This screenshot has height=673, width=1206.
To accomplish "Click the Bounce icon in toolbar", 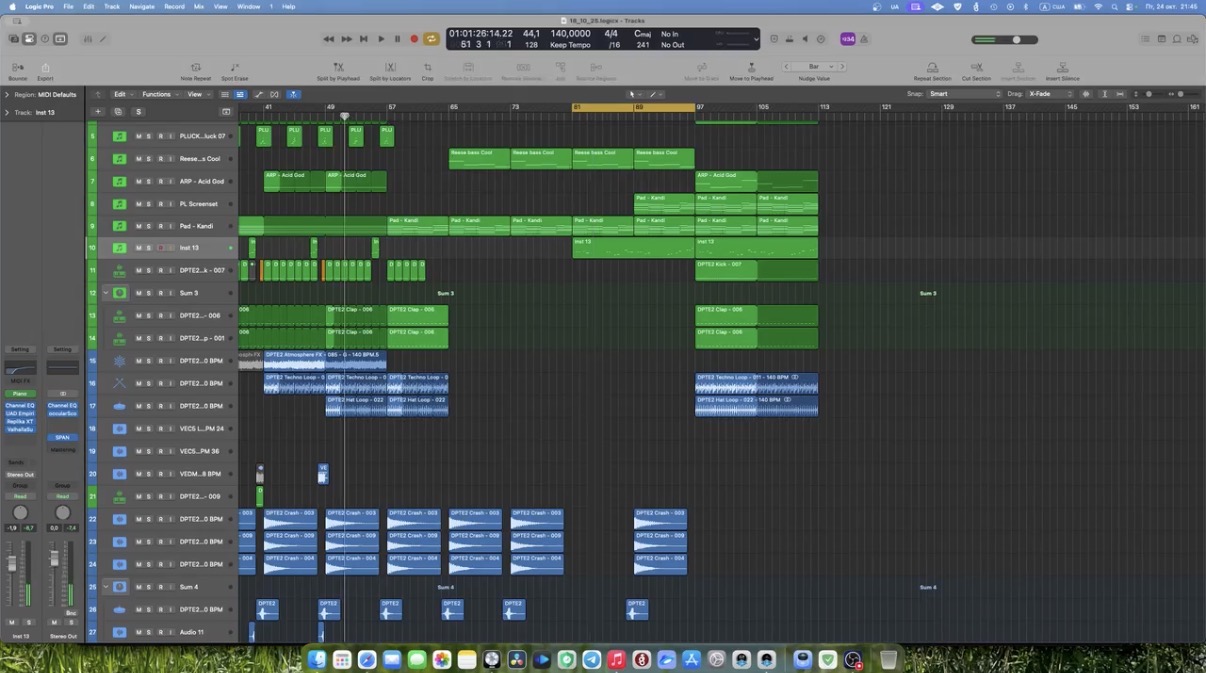I will (x=18, y=68).
